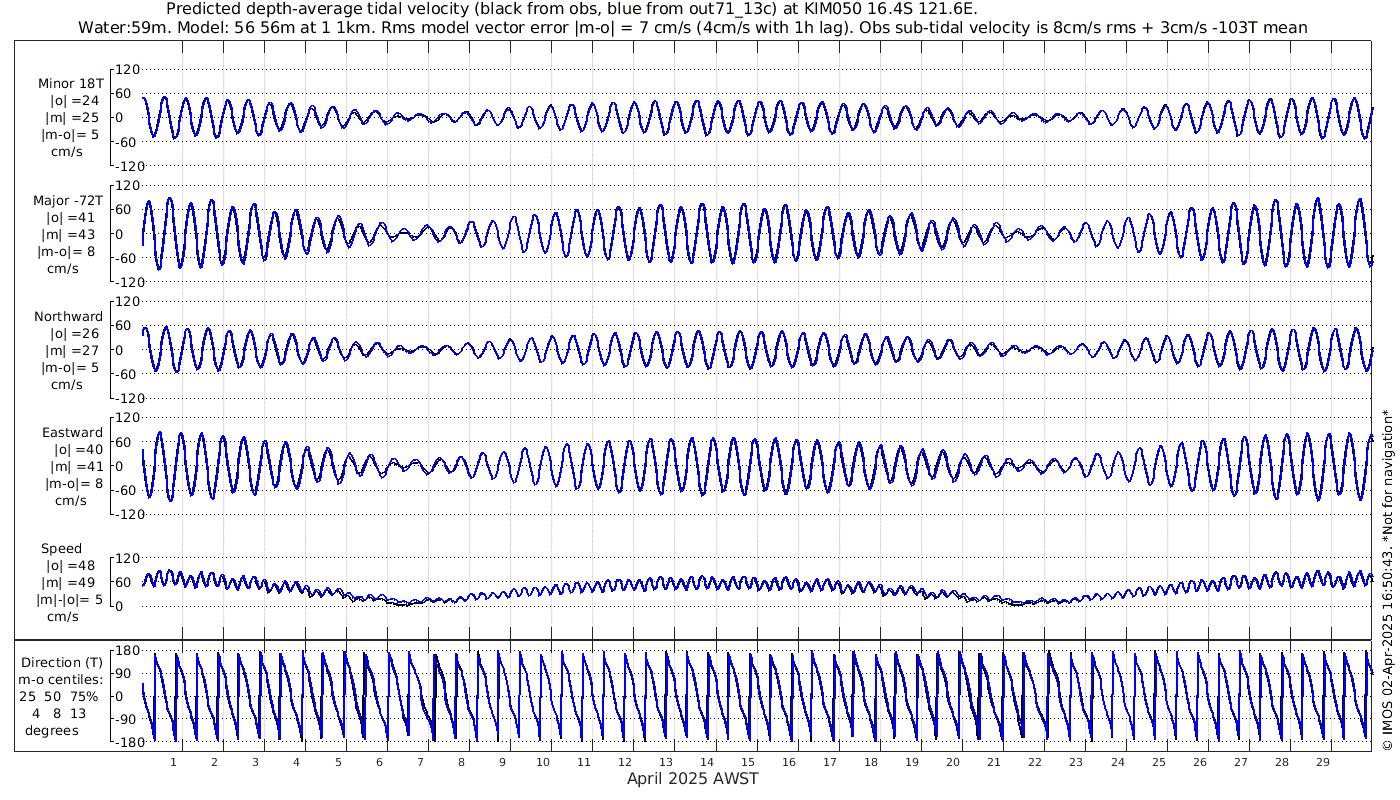
Task: Click the date tick label '23'
Action: (1076, 762)
